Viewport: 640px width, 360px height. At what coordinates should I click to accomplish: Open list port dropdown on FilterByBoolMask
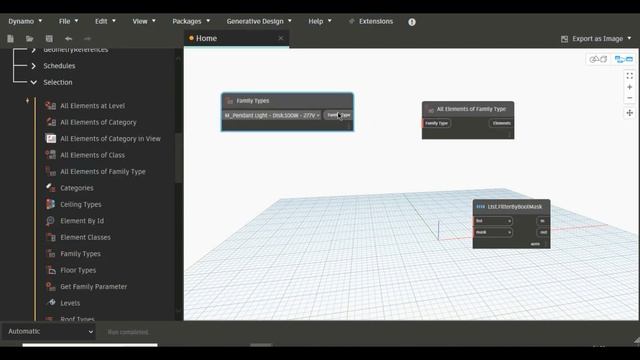click(509, 221)
